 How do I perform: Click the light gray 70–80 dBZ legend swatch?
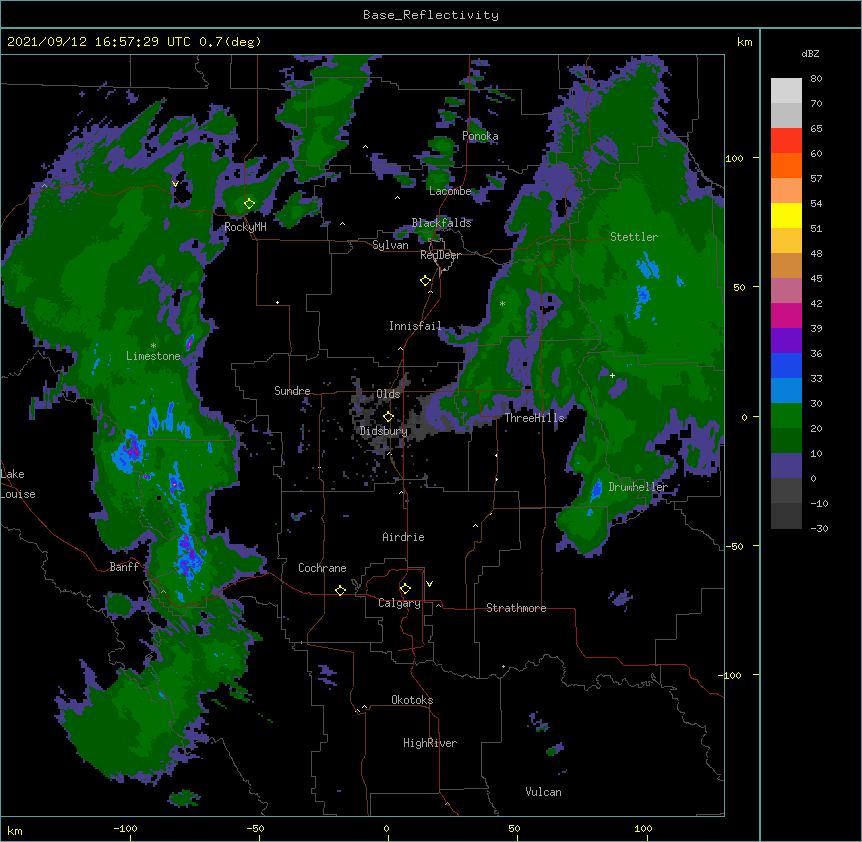click(786, 91)
